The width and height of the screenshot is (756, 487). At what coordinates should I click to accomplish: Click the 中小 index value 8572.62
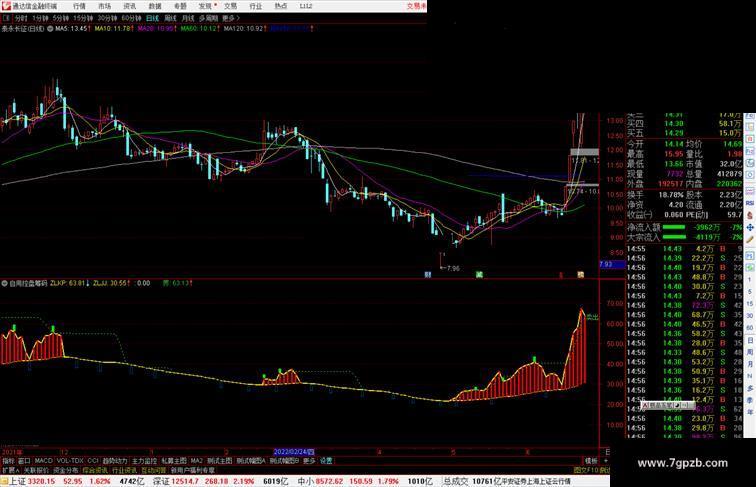coord(329,481)
